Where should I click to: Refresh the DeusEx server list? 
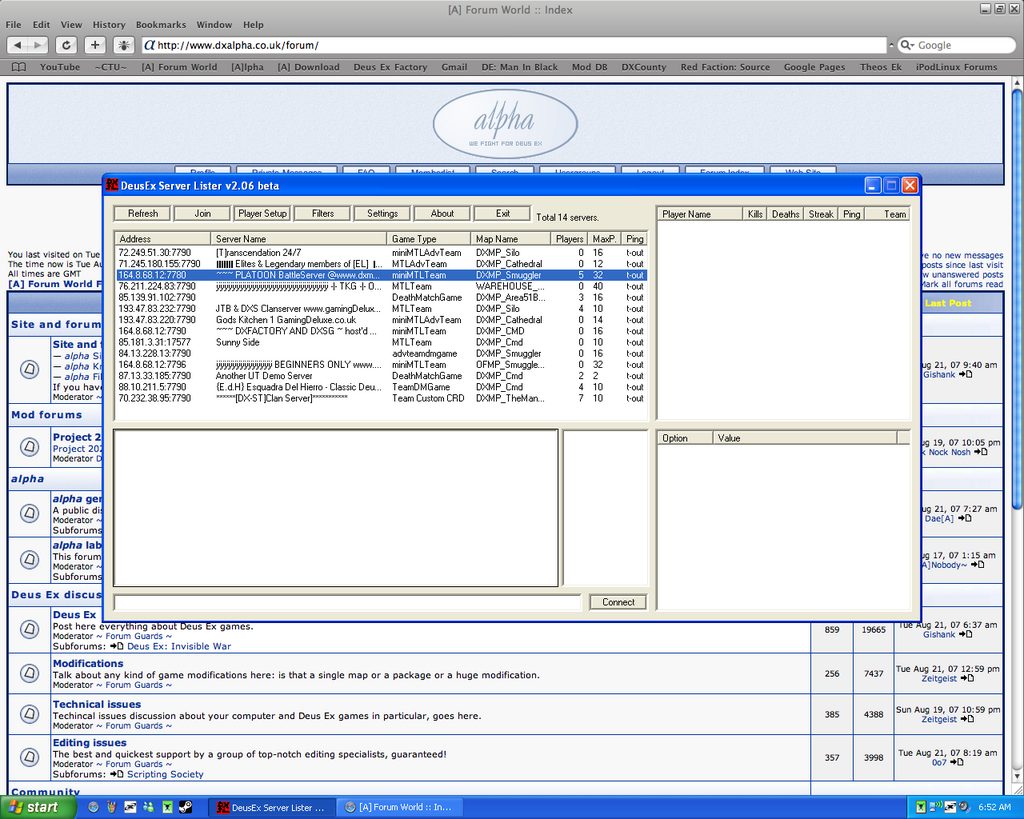142,214
